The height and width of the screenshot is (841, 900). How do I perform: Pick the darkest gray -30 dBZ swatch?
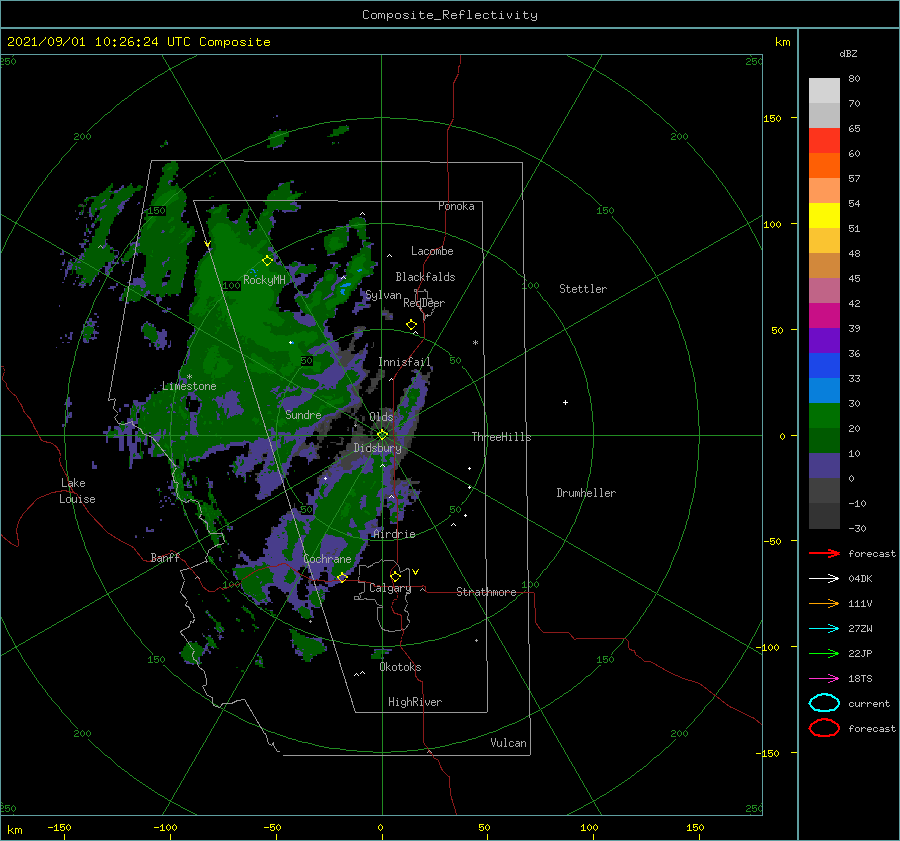824,516
